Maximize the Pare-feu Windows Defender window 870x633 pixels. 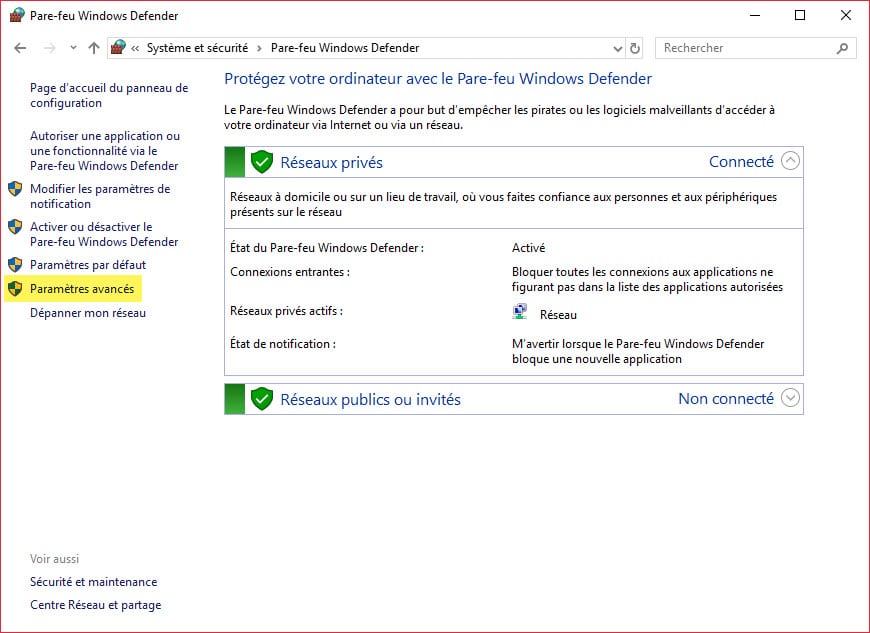(x=800, y=16)
